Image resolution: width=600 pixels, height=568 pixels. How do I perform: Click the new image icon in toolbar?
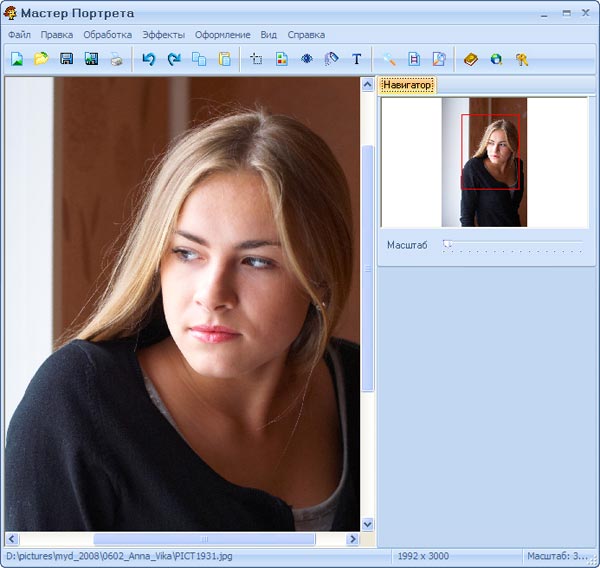click(x=17, y=59)
